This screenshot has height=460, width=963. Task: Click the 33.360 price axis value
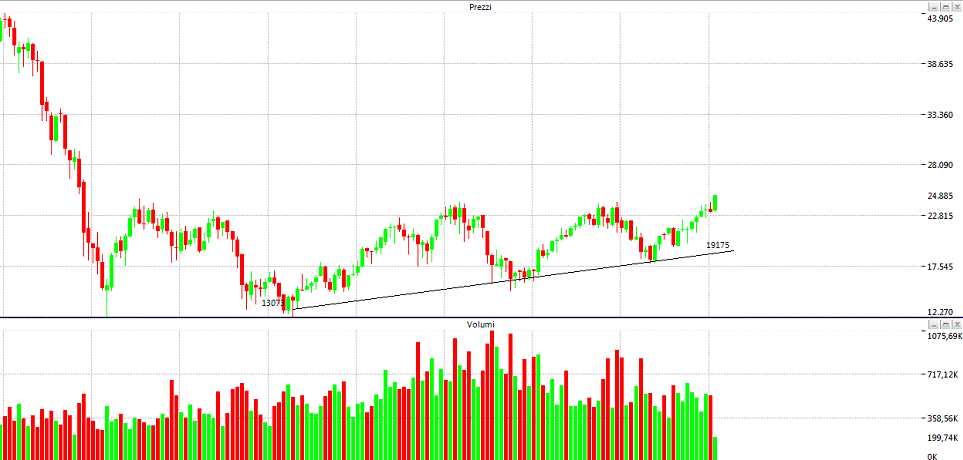939,115
